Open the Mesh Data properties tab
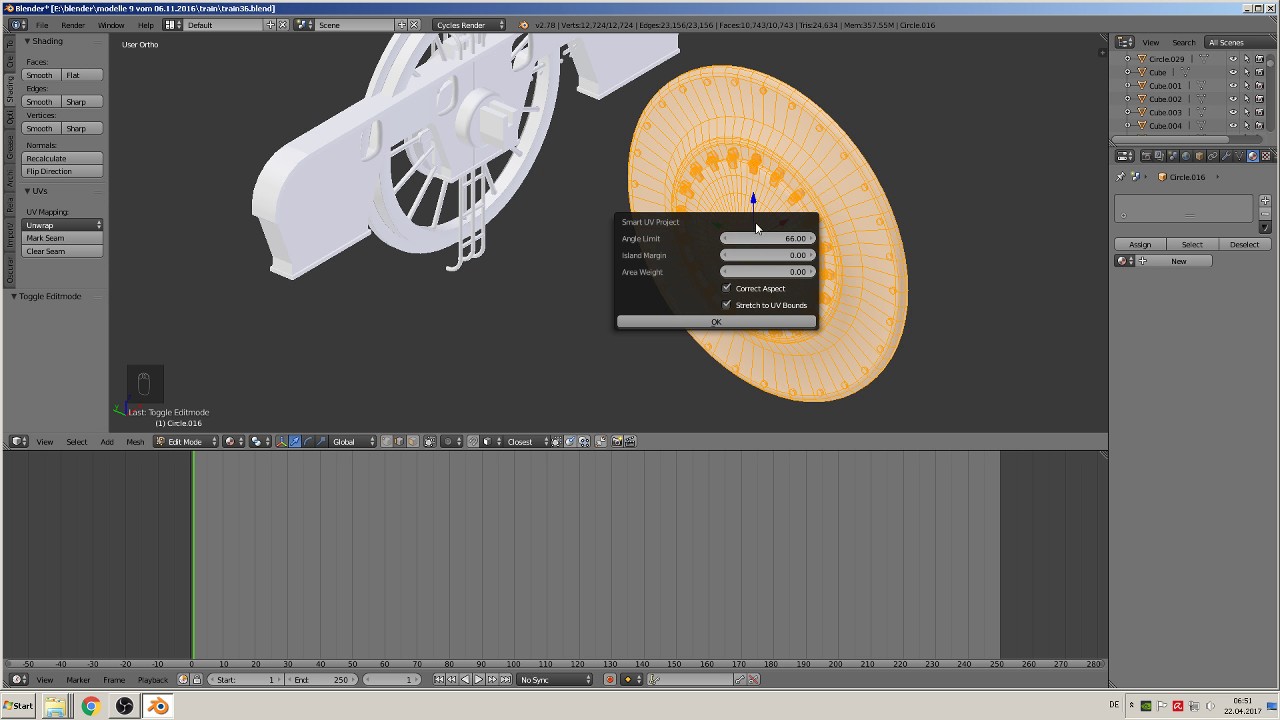Screen dimensions: 1280x720 tap(1239, 156)
